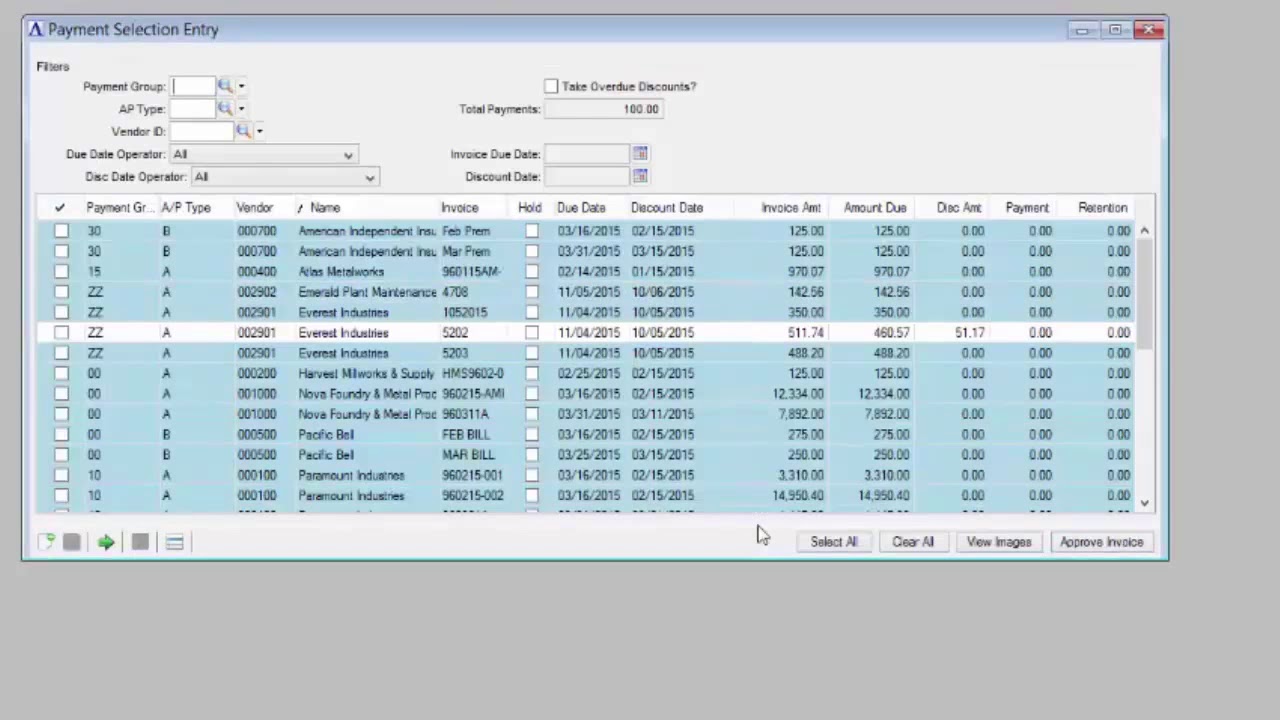Sort by the Invoice Amt column header
Image resolution: width=1280 pixels, height=720 pixels.
pos(790,208)
